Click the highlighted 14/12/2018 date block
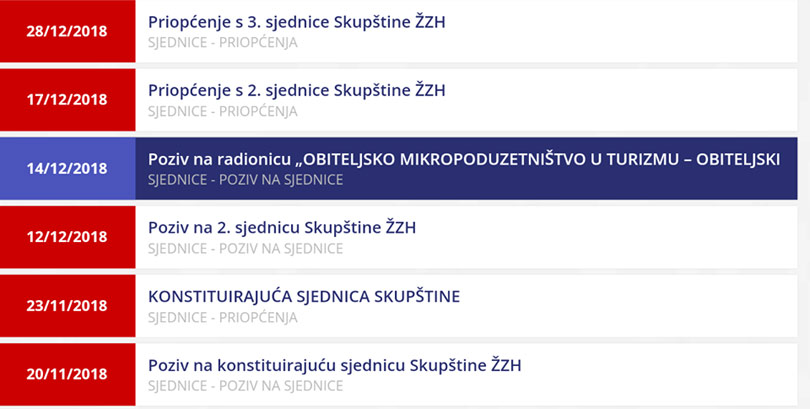The width and height of the screenshot is (810, 409). [68, 168]
